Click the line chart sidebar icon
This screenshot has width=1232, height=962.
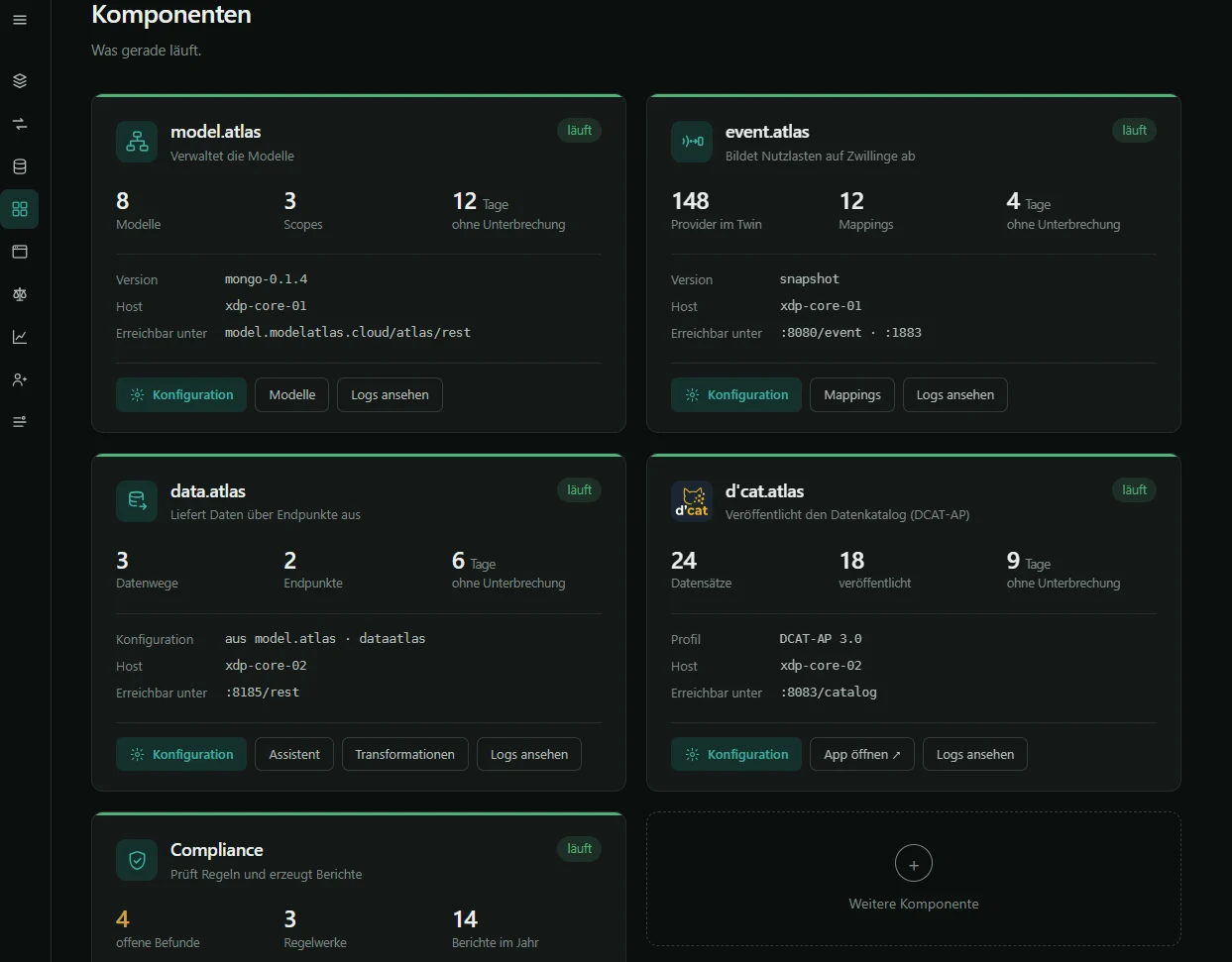20,337
